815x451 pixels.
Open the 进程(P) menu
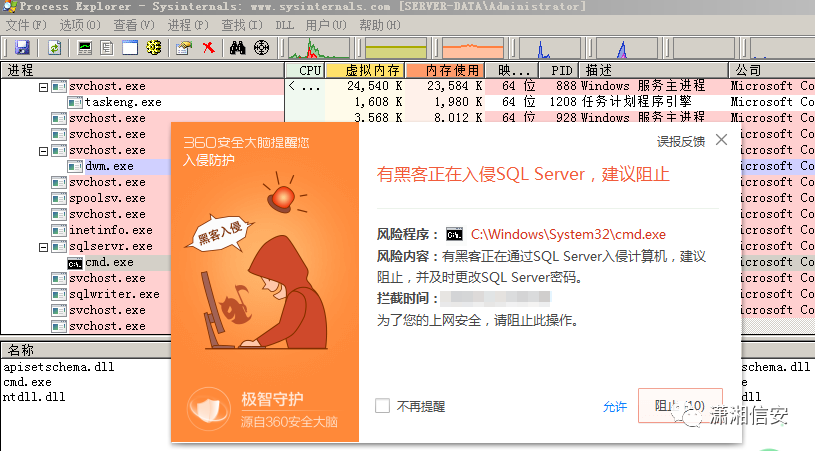(188, 25)
